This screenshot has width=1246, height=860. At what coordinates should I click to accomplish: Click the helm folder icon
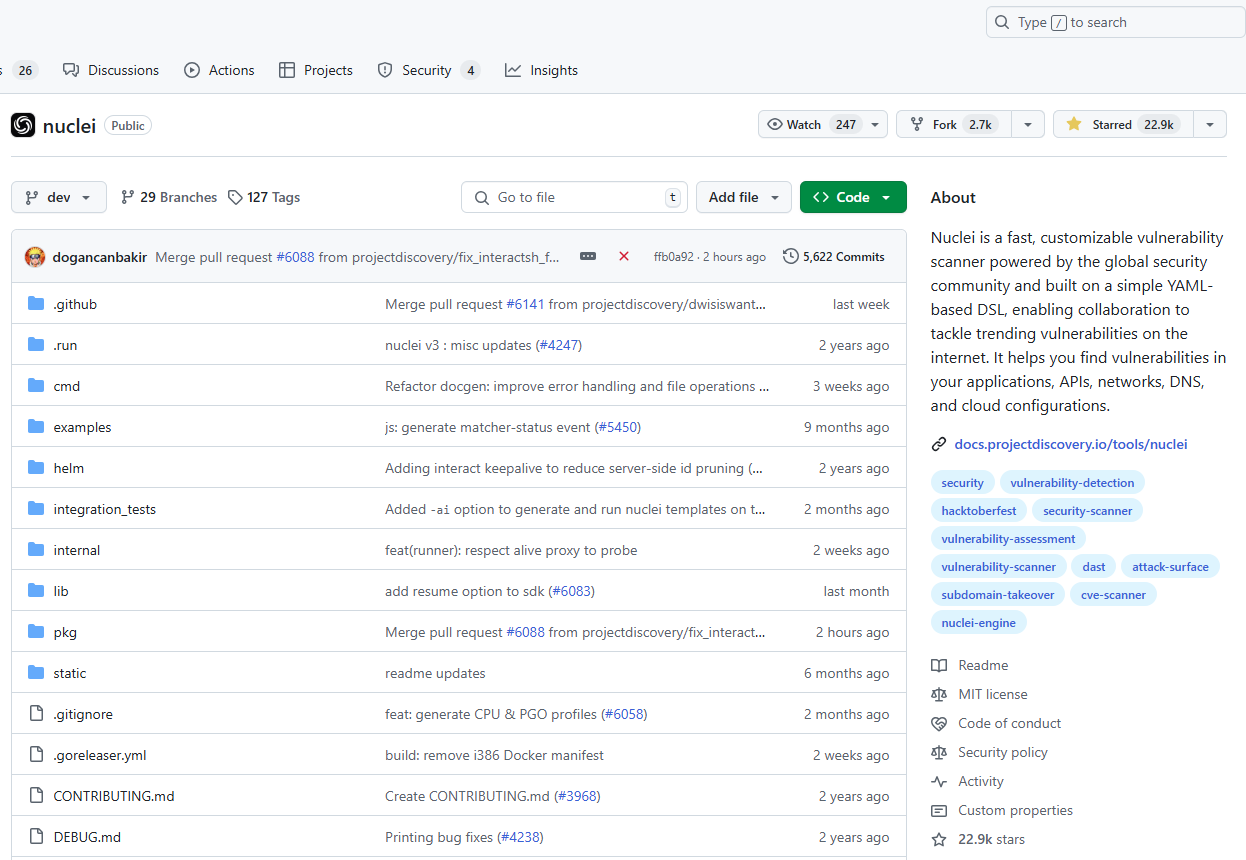[x=37, y=468]
